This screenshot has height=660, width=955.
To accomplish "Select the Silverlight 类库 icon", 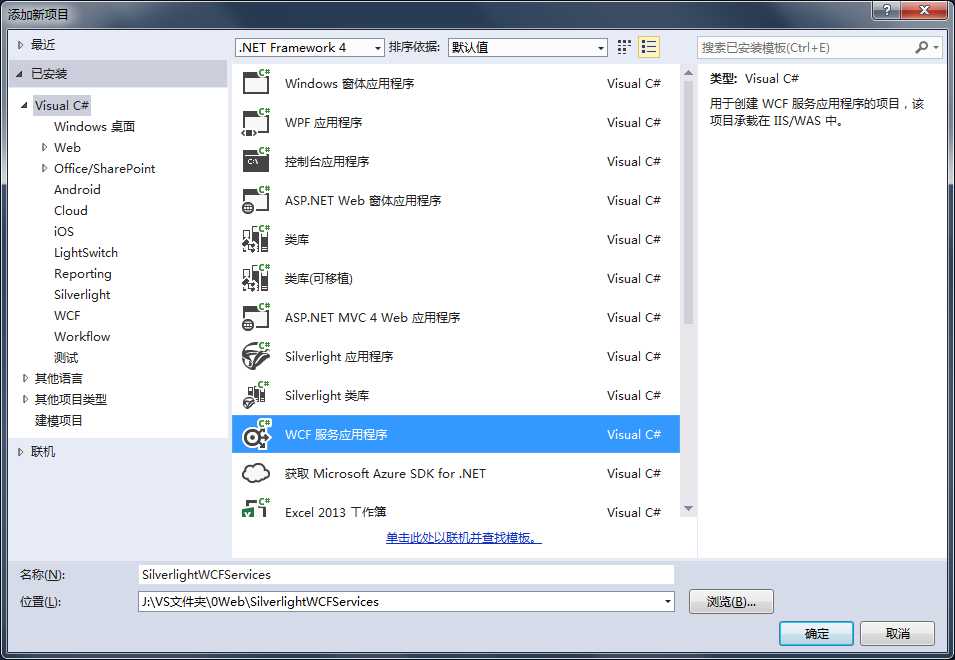I will pos(256,395).
